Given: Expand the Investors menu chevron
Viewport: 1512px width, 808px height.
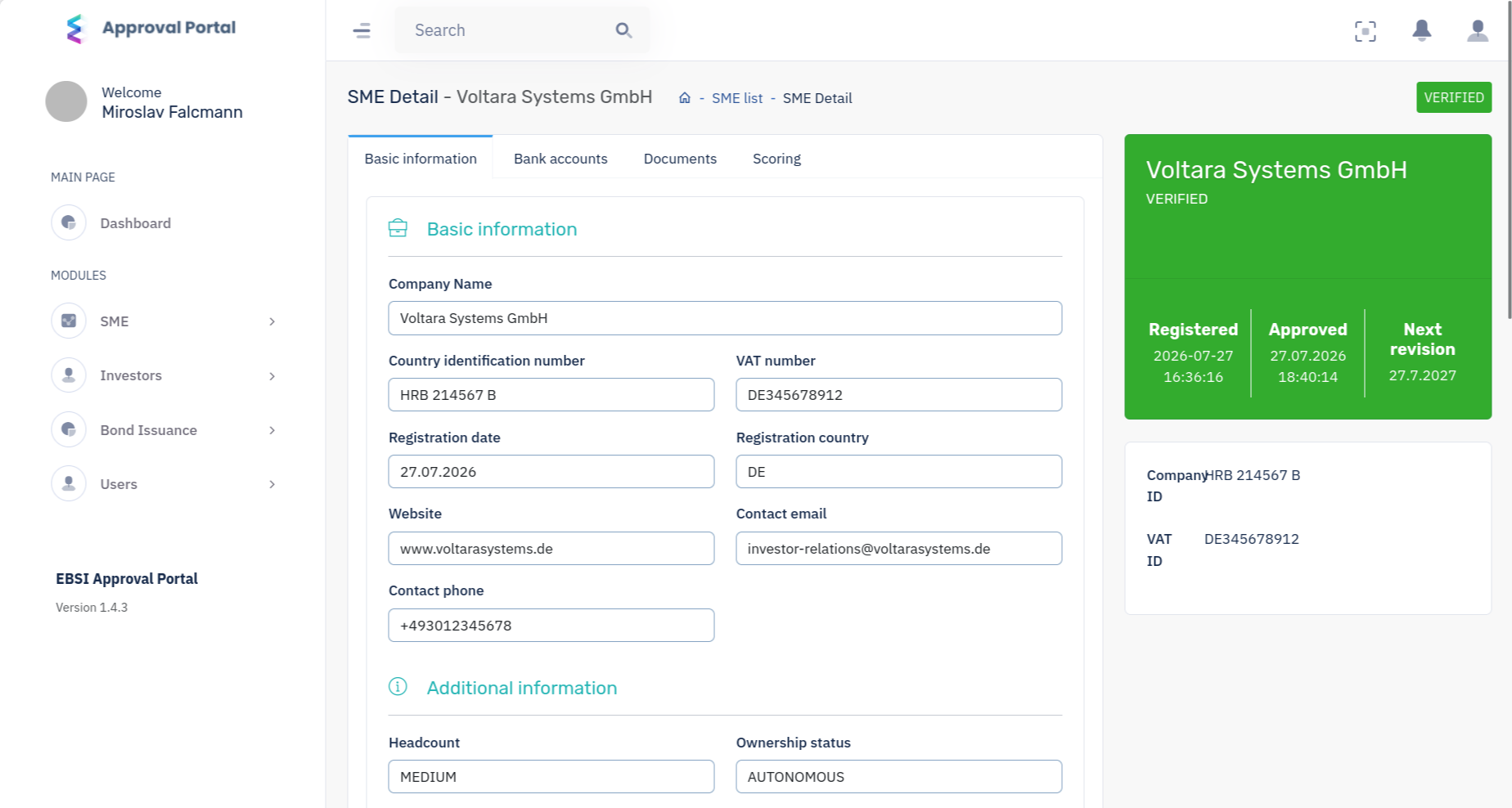Looking at the screenshot, I should coord(272,376).
